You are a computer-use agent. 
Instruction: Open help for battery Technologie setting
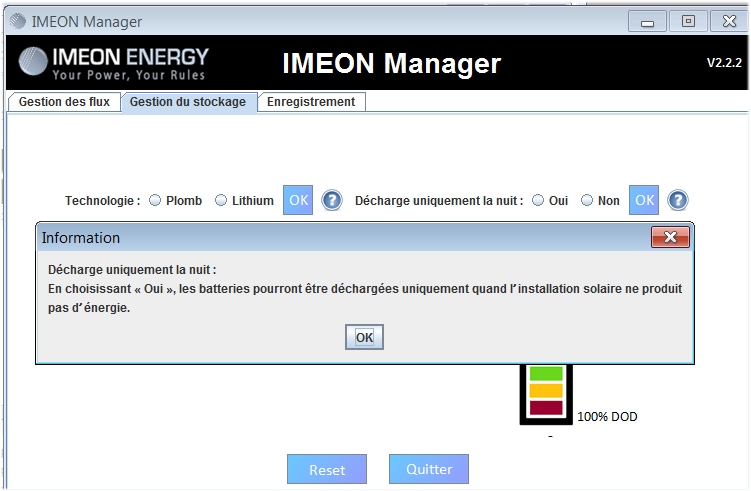tap(332, 200)
